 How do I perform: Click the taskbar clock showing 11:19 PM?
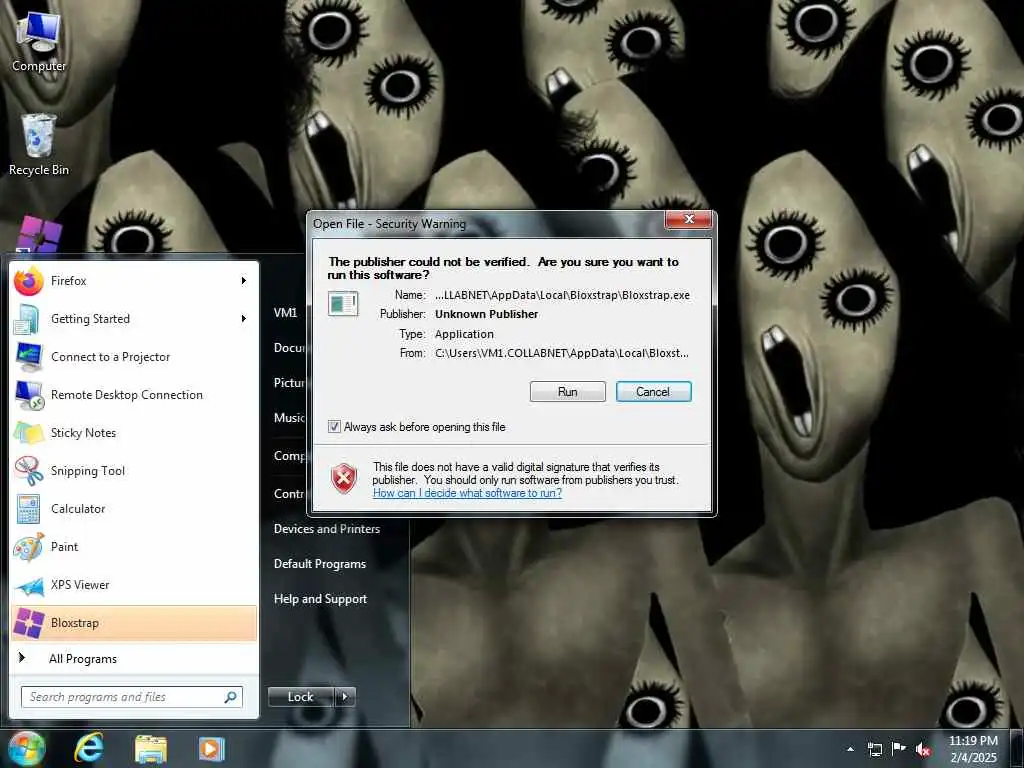973,749
